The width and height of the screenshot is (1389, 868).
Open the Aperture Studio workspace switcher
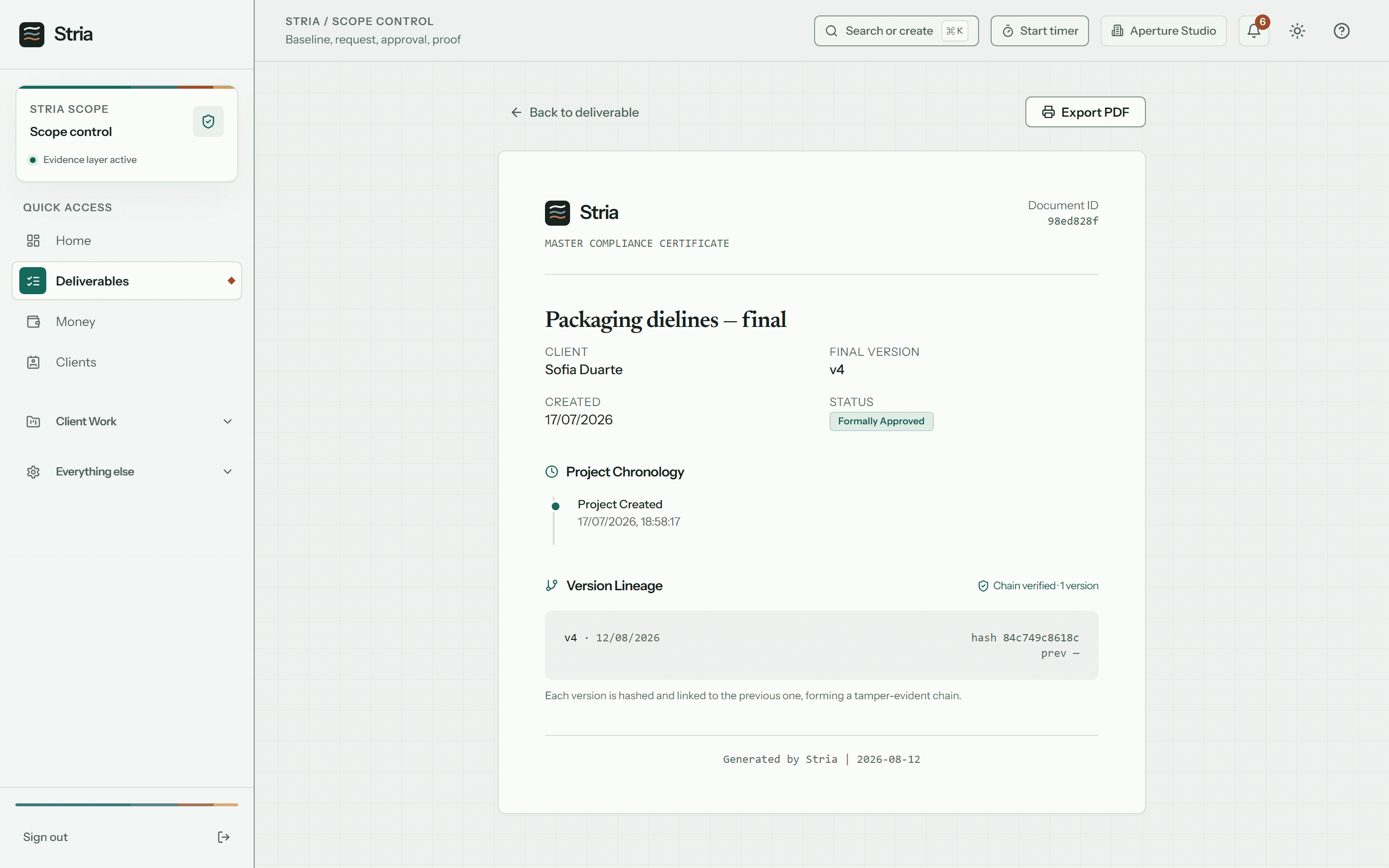click(x=1163, y=31)
